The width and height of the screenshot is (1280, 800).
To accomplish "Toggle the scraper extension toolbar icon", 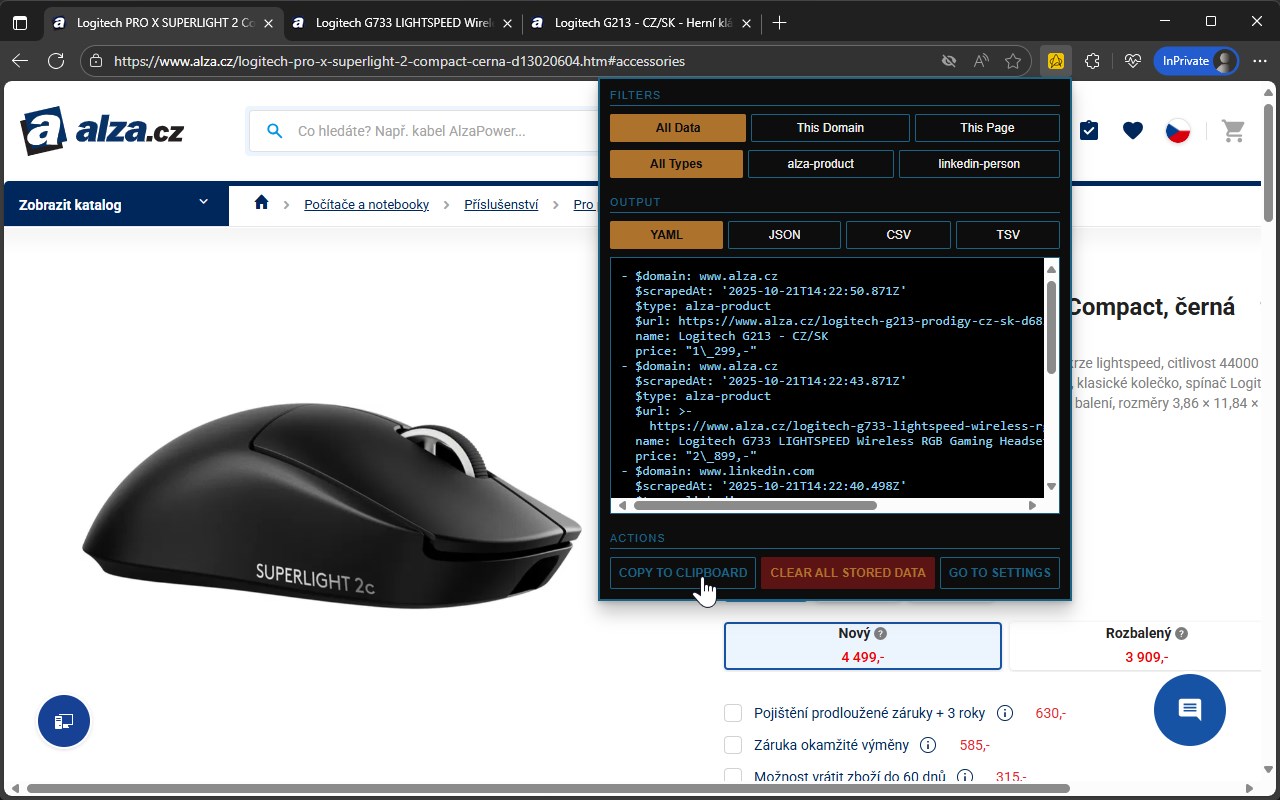I will (x=1055, y=61).
